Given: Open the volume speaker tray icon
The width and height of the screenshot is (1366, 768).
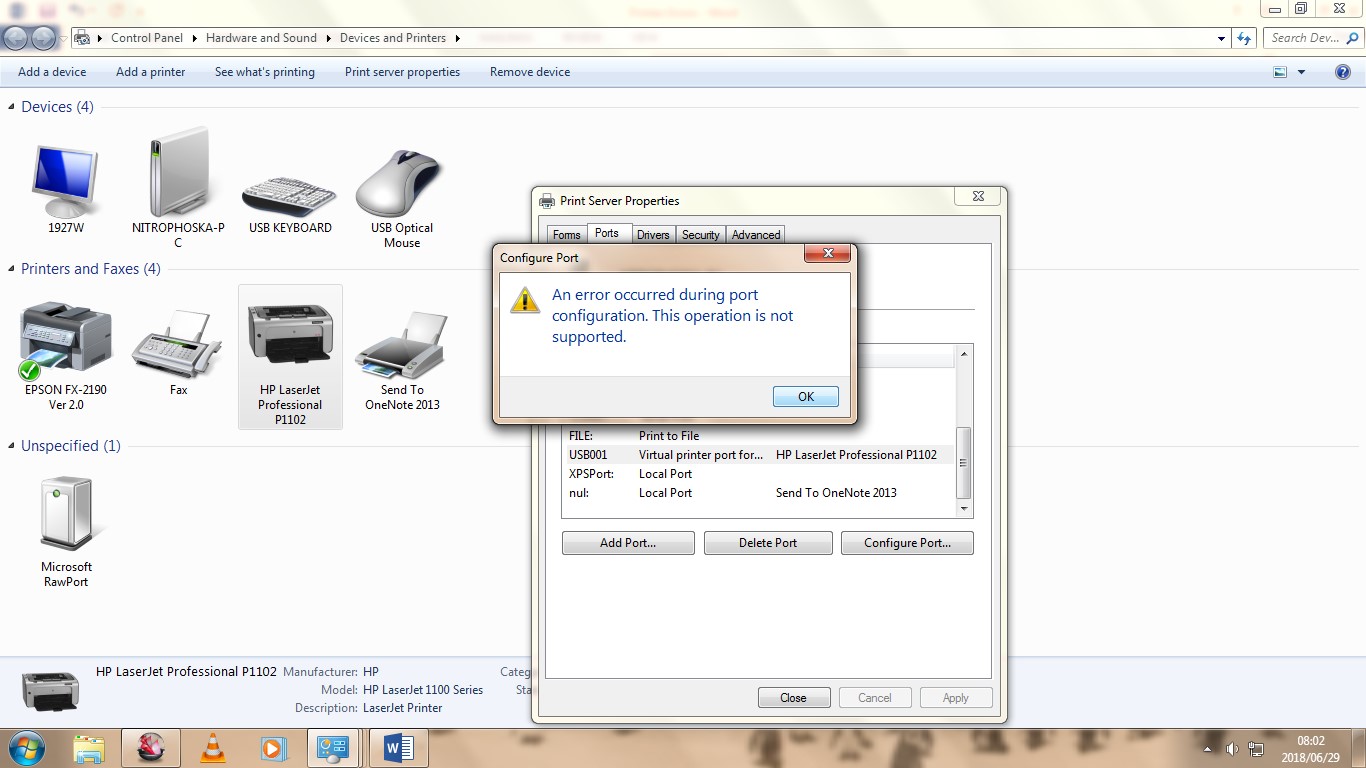Looking at the screenshot, I should [1232, 749].
